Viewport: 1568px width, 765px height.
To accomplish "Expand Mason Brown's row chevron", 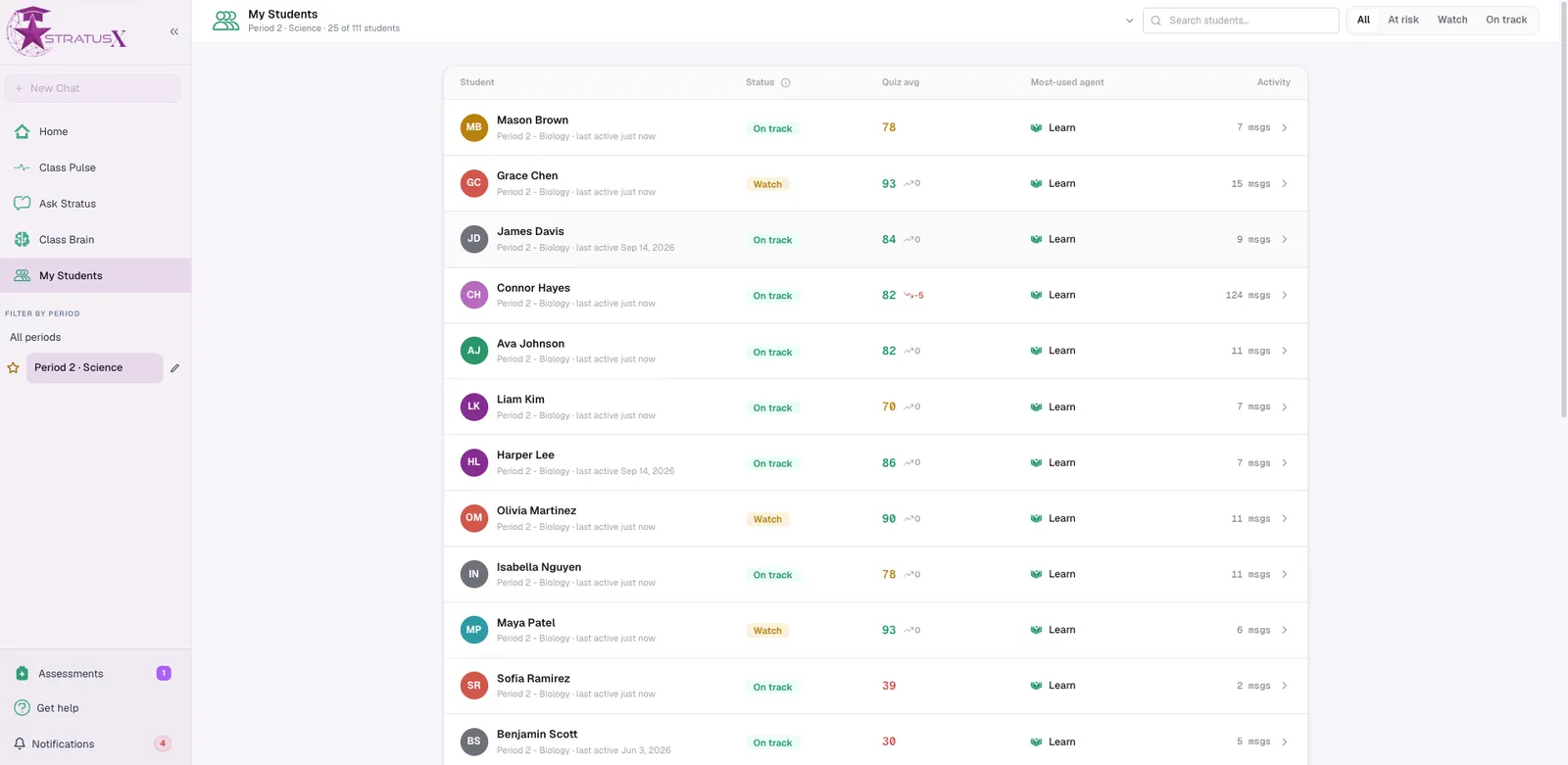I will 1285,127.
